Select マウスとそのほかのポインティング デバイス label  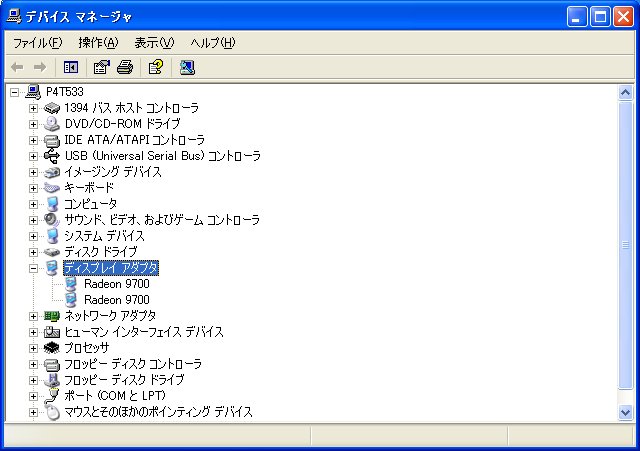(x=158, y=412)
